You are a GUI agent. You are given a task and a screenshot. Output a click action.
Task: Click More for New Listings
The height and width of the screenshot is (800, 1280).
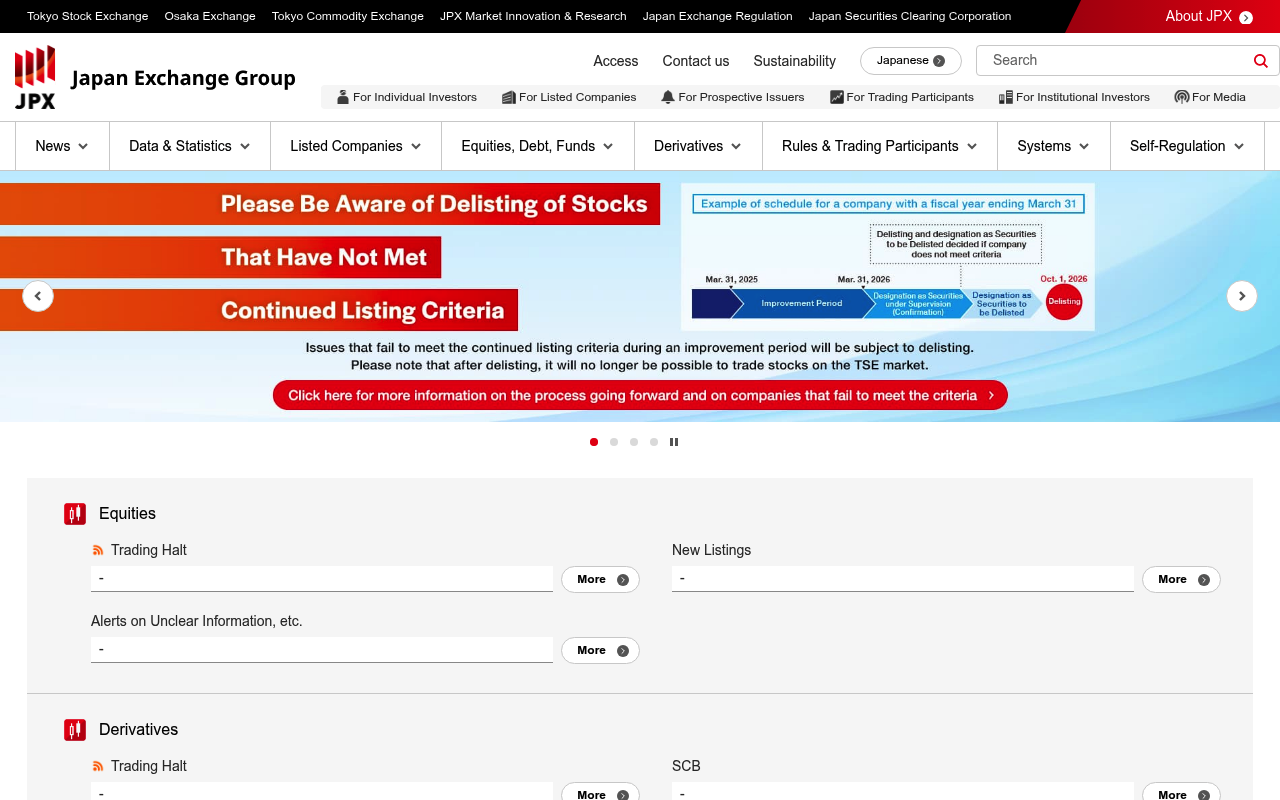pyautogui.click(x=1181, y=580)
